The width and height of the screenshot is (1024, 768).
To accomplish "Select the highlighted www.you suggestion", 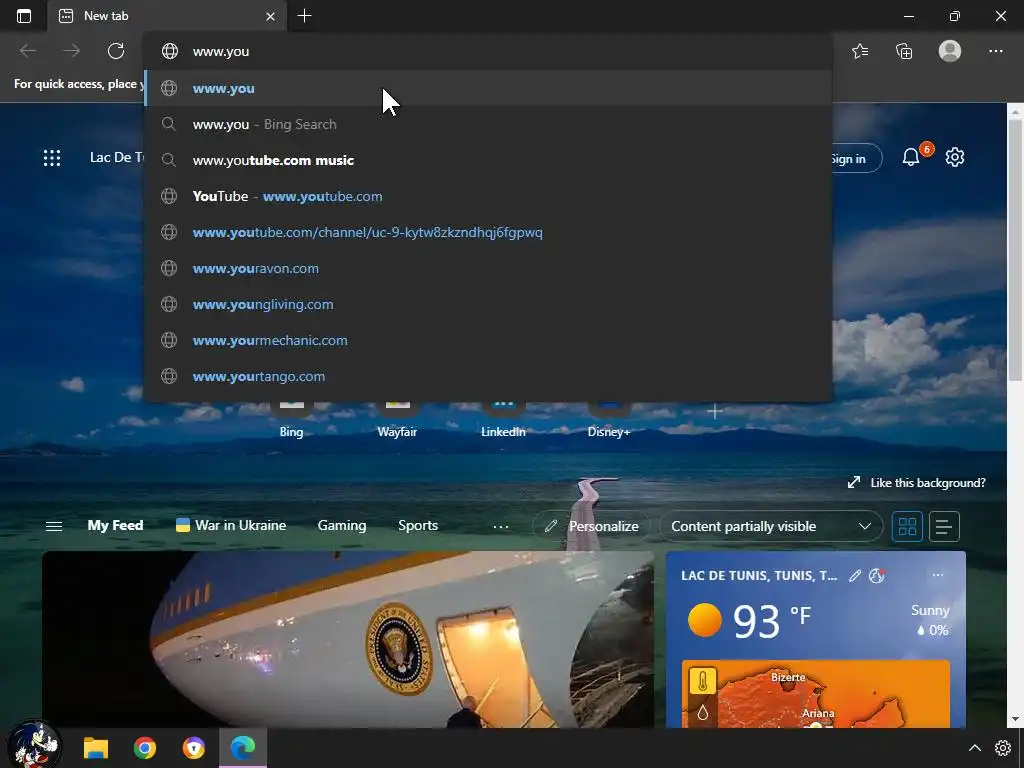I will (x=487, y=88).
